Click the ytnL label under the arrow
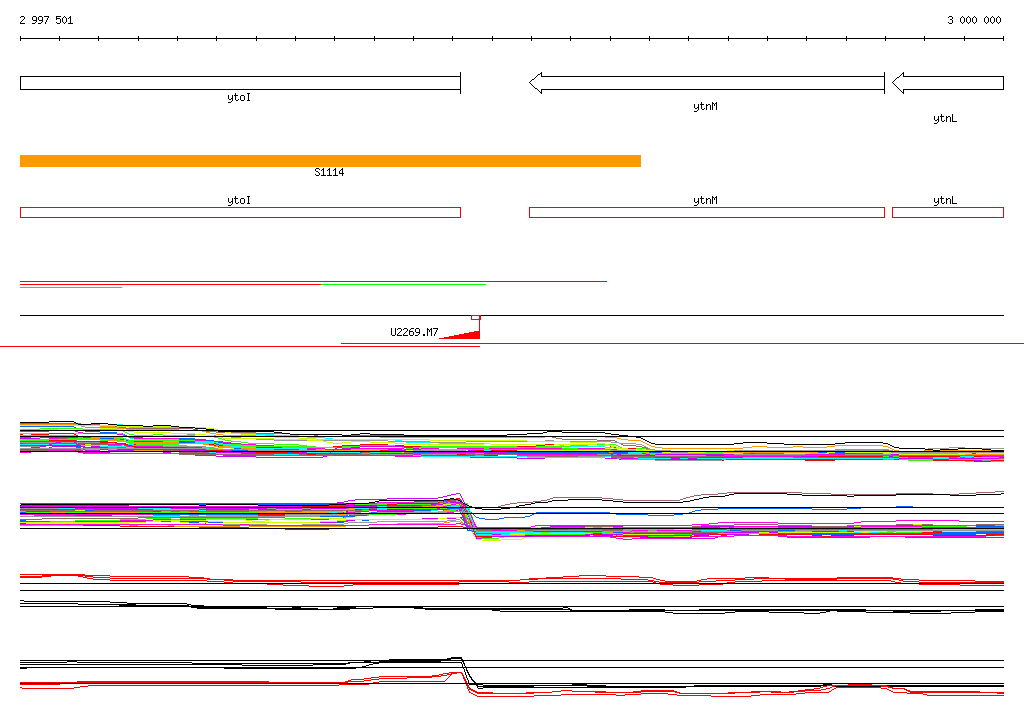This screenshot has width=1024, height=714. click(x=945, y=118)
